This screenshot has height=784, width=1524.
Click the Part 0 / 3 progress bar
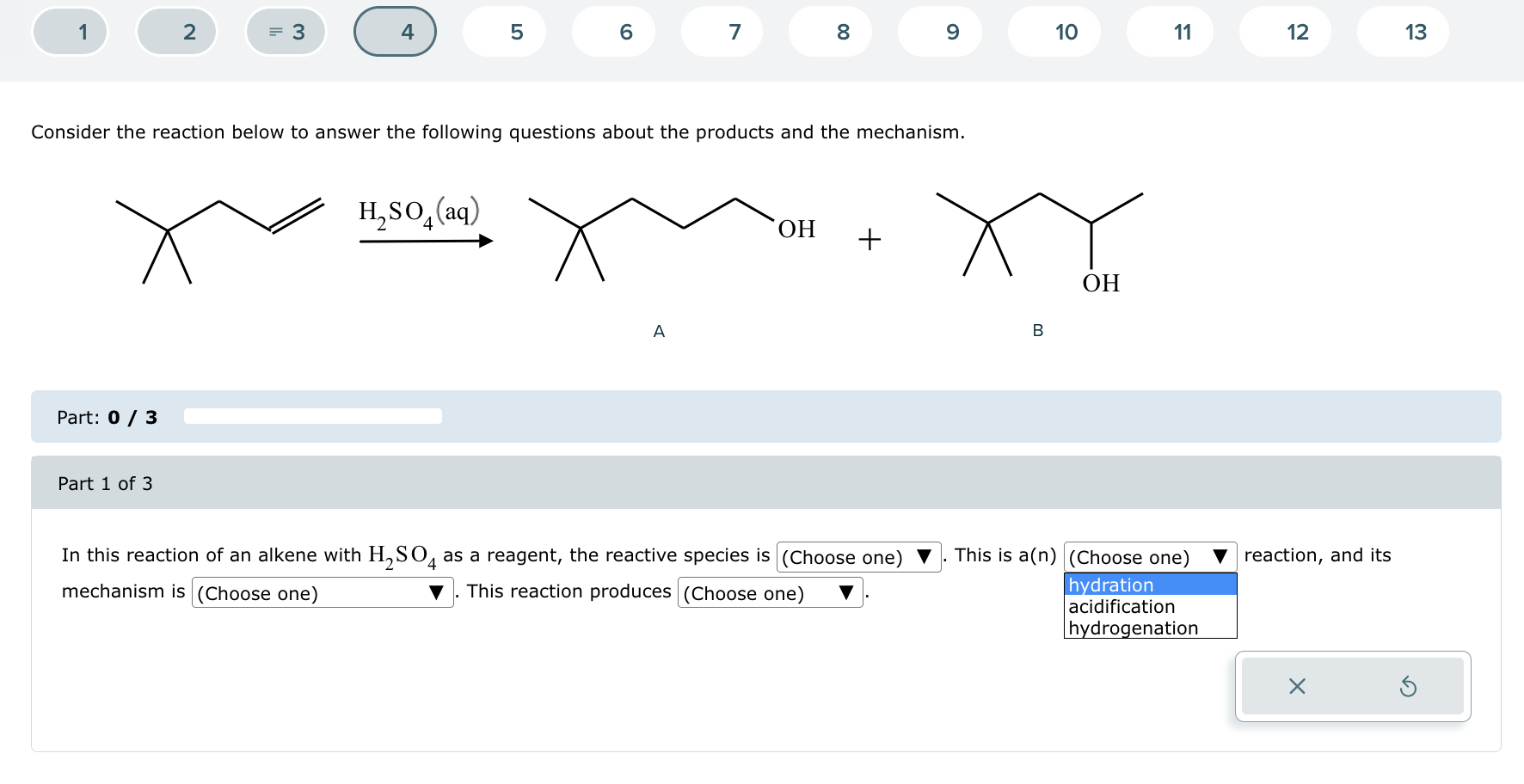[x=313, y=416]
